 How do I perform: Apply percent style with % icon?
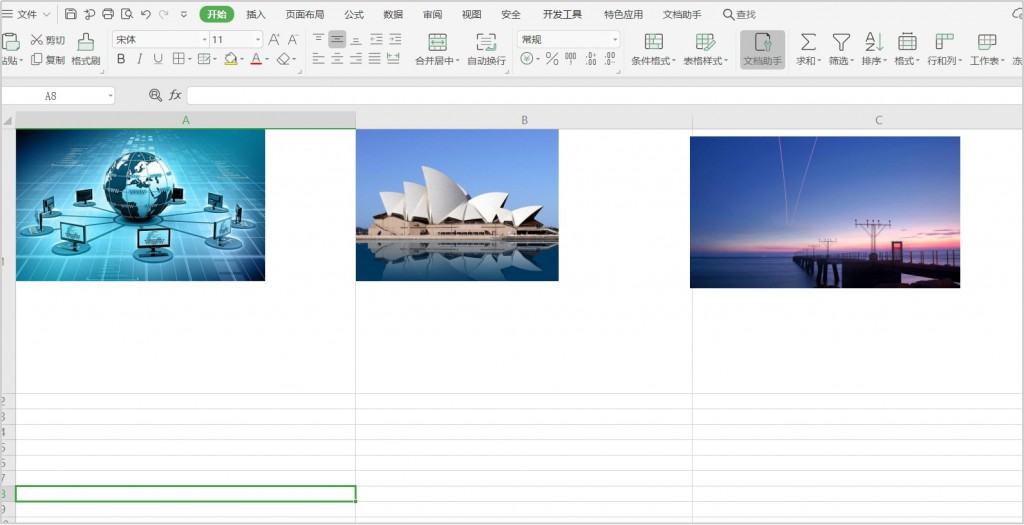click(x=552, y=59)
